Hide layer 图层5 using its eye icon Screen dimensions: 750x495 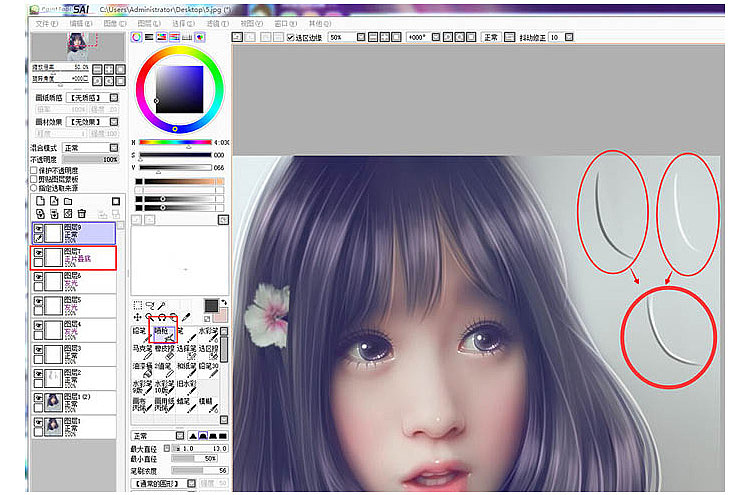click(38, 301)
